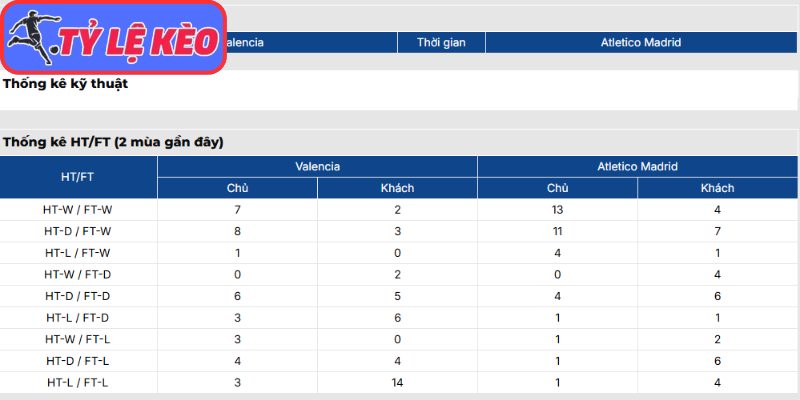This screenshot has height=400, width=800.
Task: Select Valencia Chủ value 3 in HT-L / FT-D row
Action: (x=237, y=318)
